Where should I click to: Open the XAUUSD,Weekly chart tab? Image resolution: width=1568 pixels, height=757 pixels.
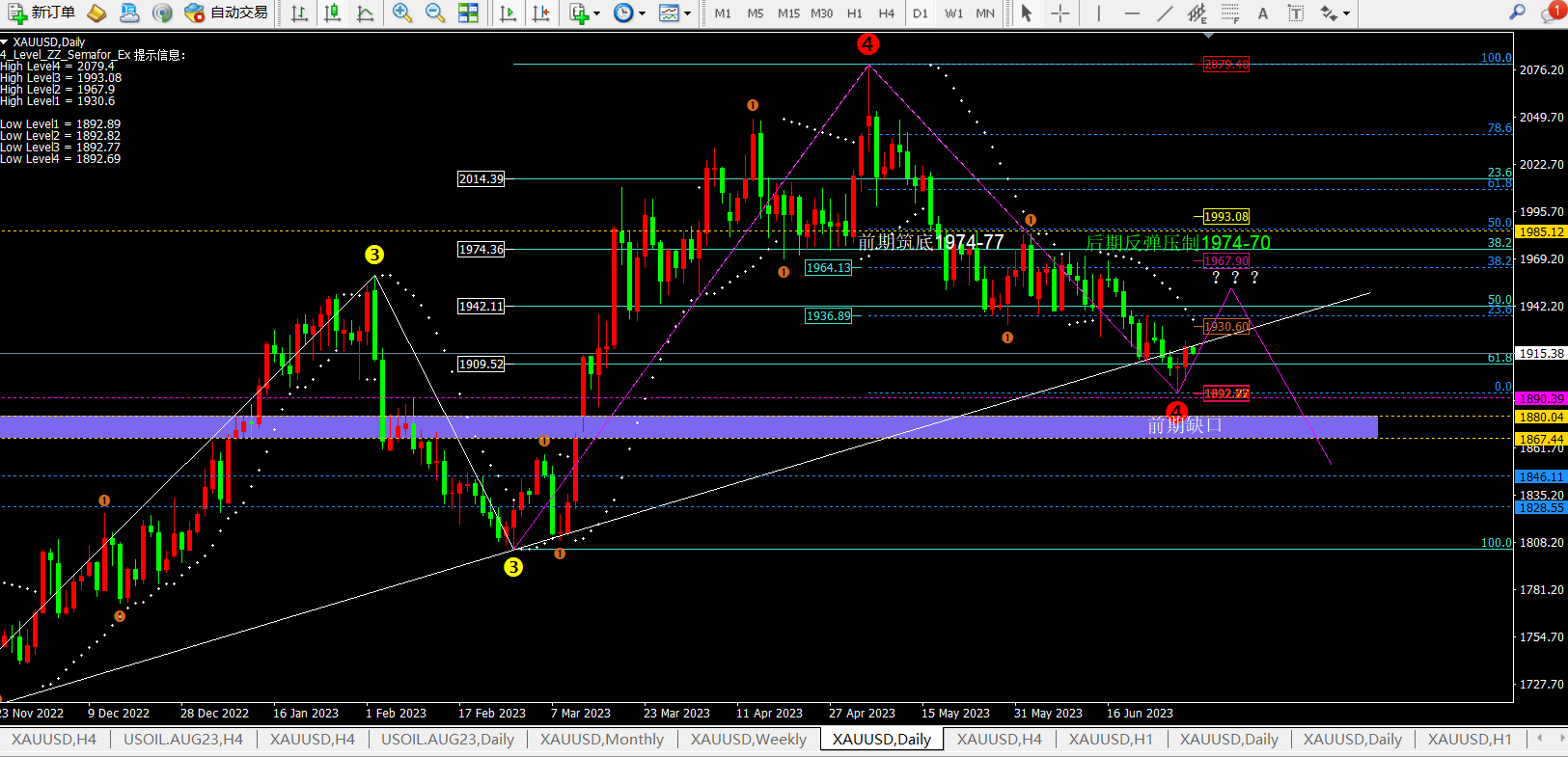pyautogui.click(x=749, y=739)
